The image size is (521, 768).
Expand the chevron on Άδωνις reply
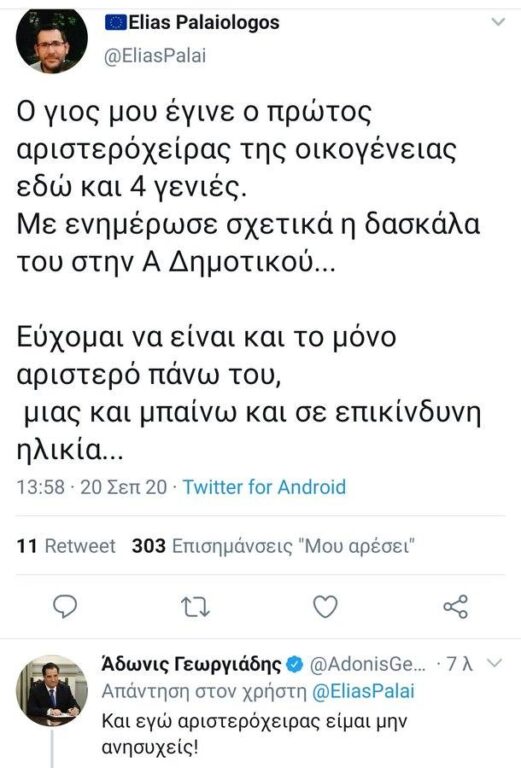point(496,663)
